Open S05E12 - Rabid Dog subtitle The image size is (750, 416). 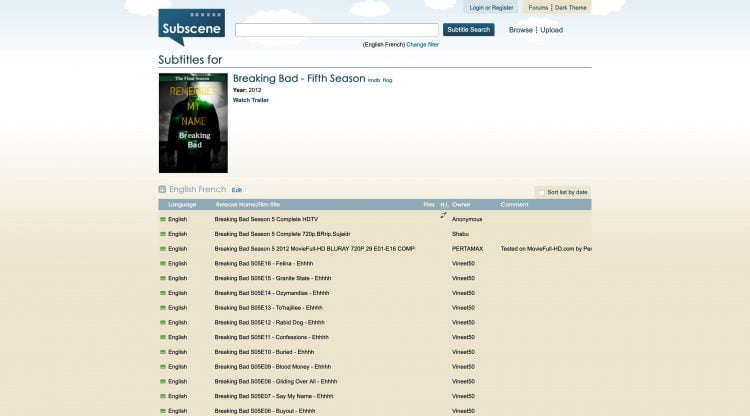point(269,323)
